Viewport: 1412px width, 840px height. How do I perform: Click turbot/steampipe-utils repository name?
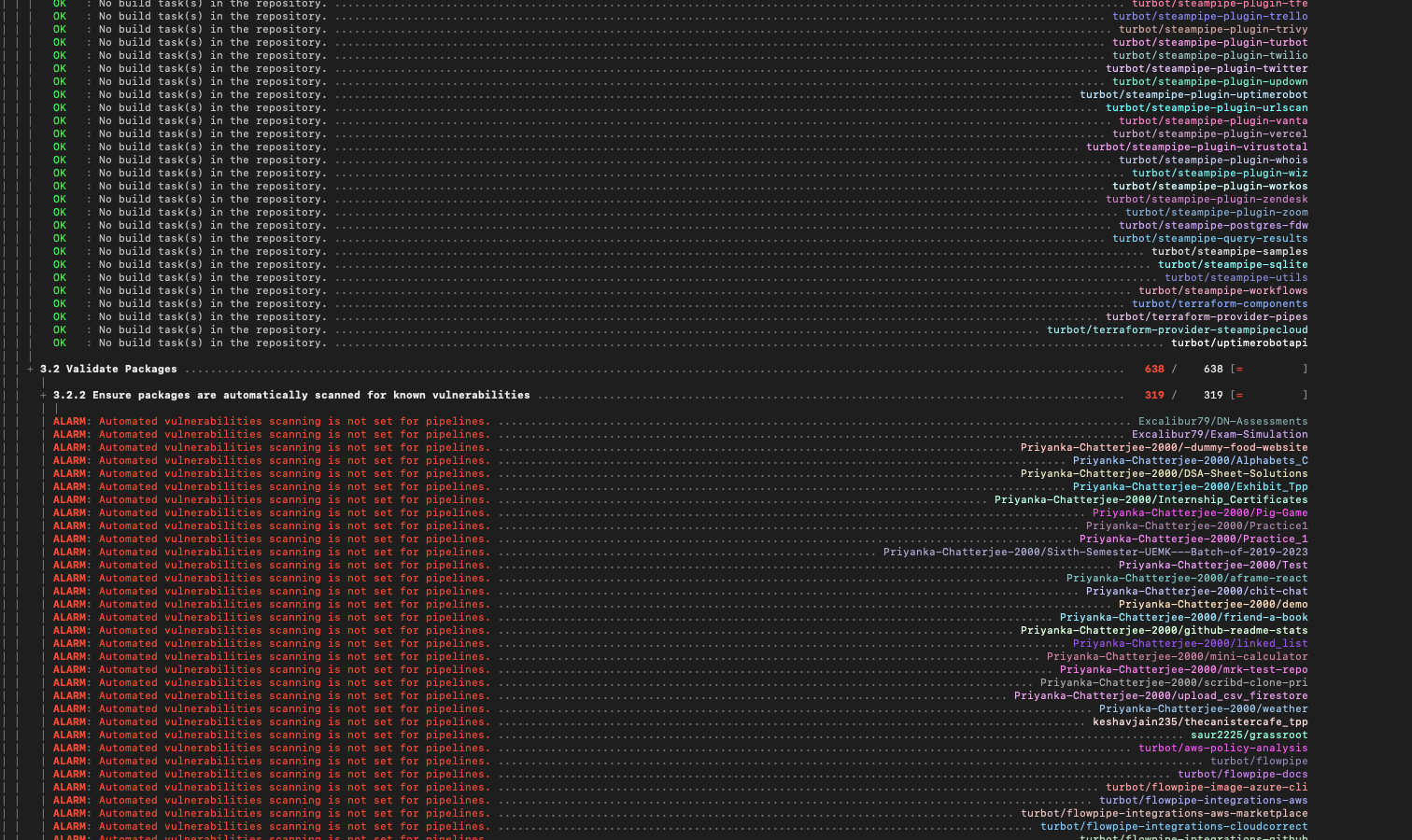point(1236,278)
